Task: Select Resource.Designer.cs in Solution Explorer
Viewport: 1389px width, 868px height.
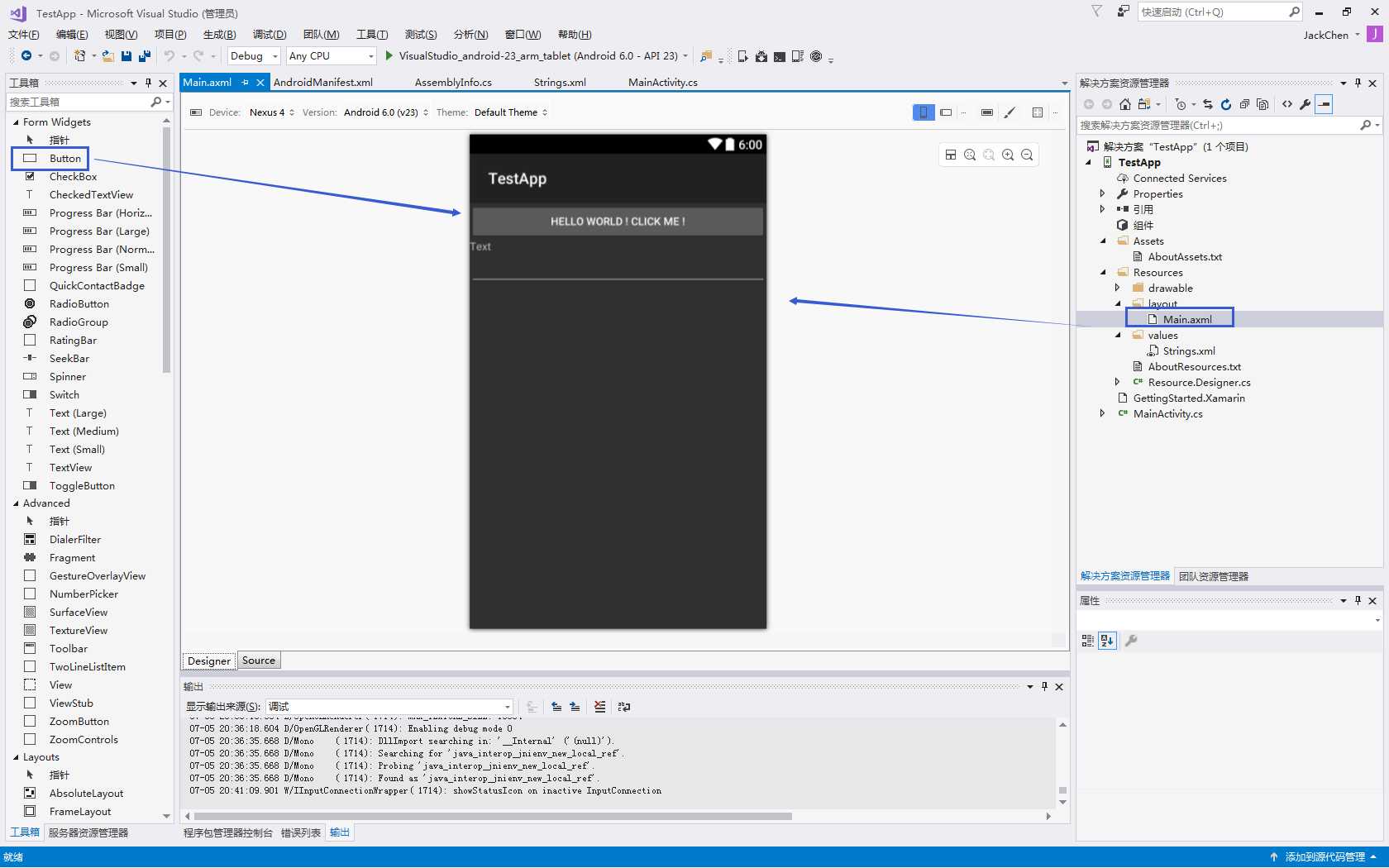Action: (x=1199, y=382)
